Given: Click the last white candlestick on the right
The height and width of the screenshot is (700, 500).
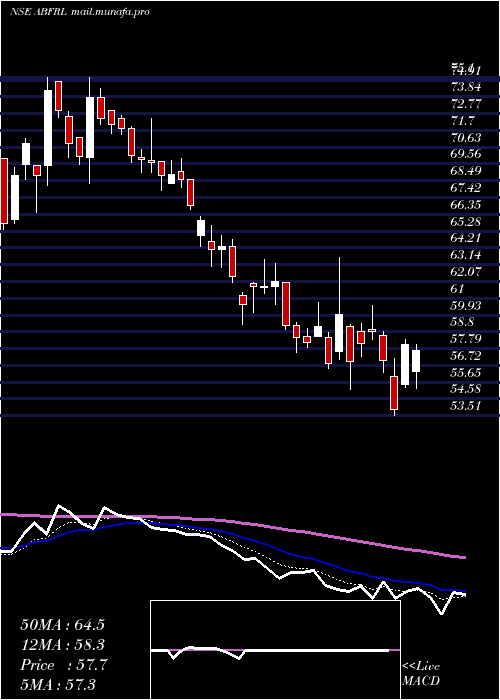Looking at the screenshot, I should point(416,361).
